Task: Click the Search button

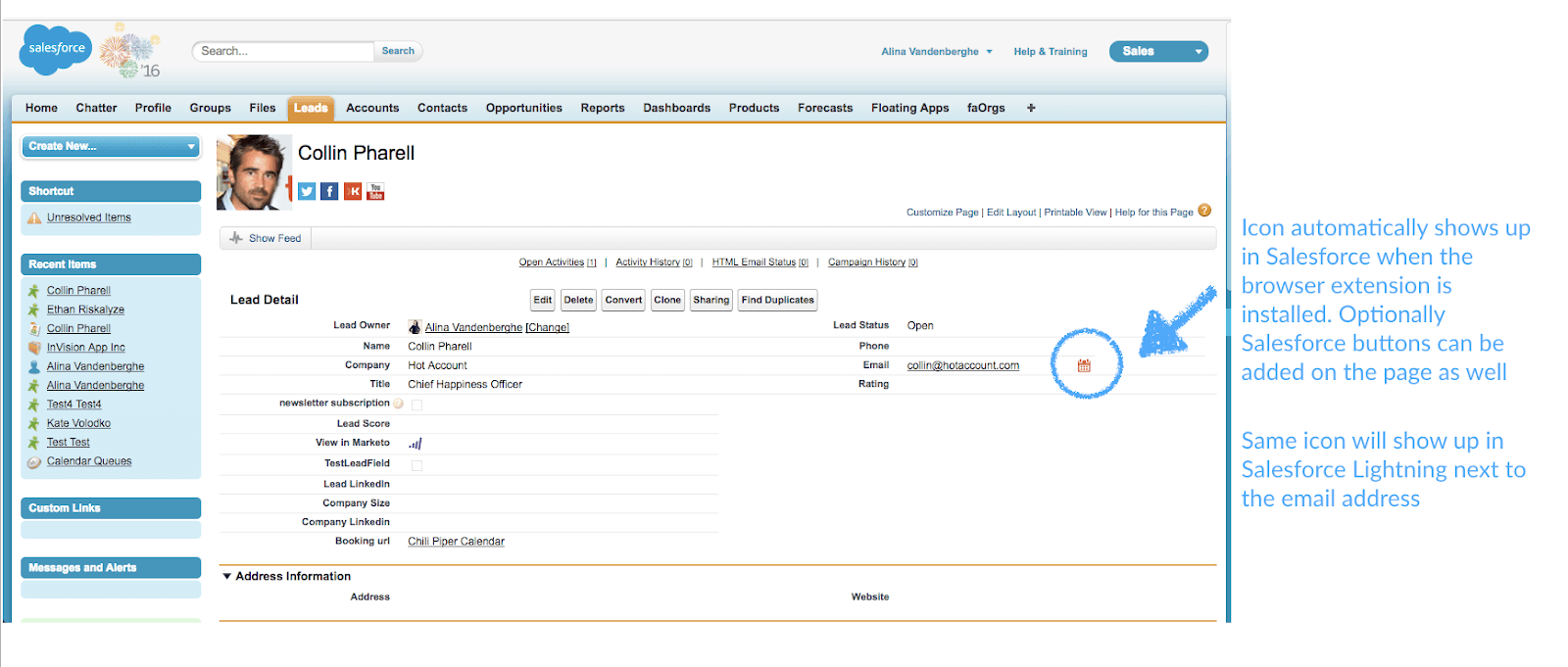Action: tap(398, 51)
